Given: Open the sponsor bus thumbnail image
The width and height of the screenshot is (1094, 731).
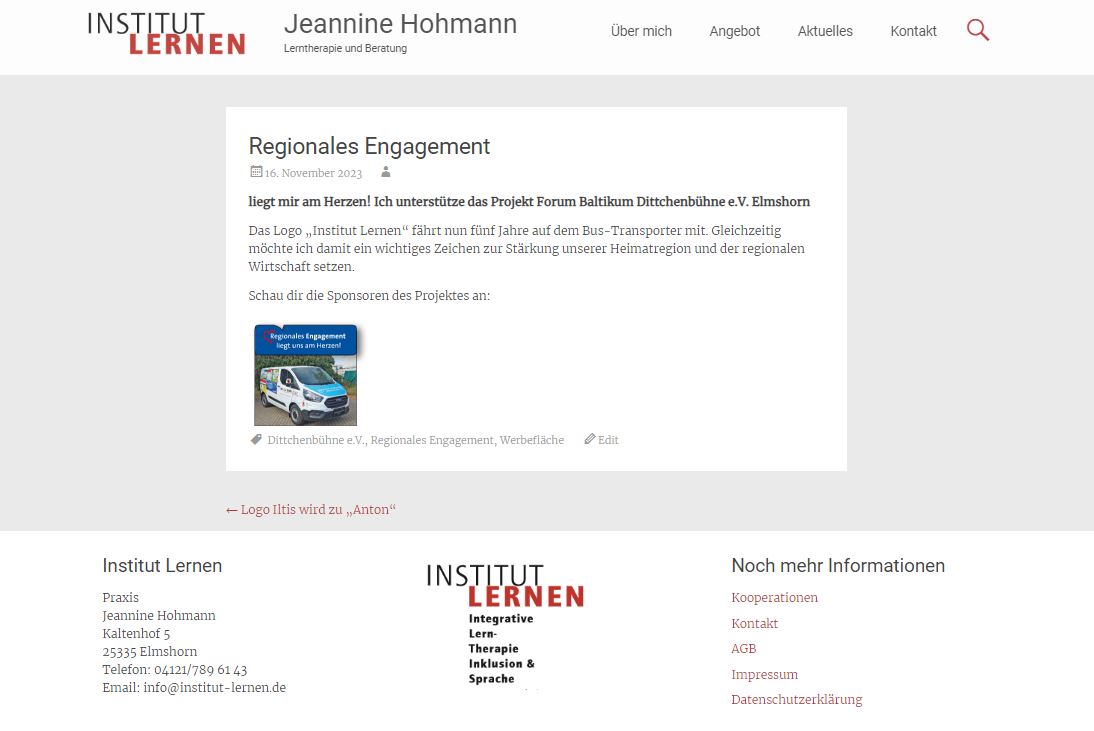Looking at the screenshot, I should coord(306,375).
